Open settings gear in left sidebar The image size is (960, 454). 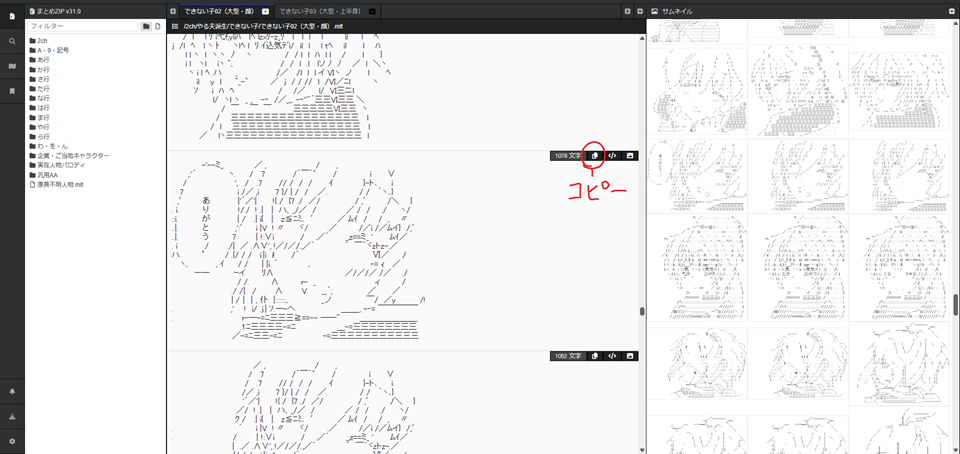click(12, 441)
